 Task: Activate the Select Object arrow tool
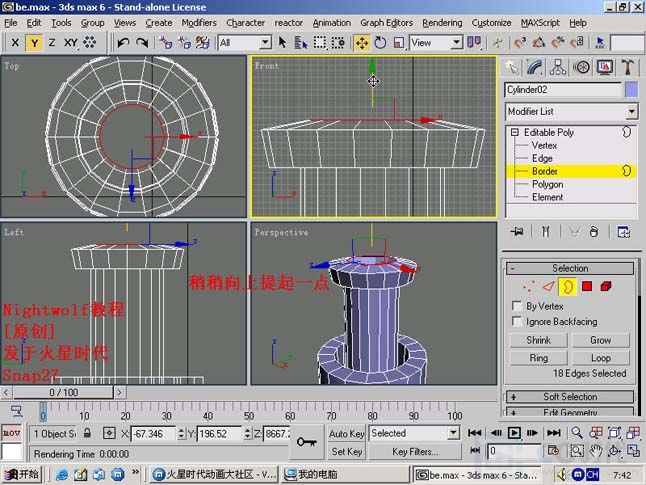click(x=283, y=42)
